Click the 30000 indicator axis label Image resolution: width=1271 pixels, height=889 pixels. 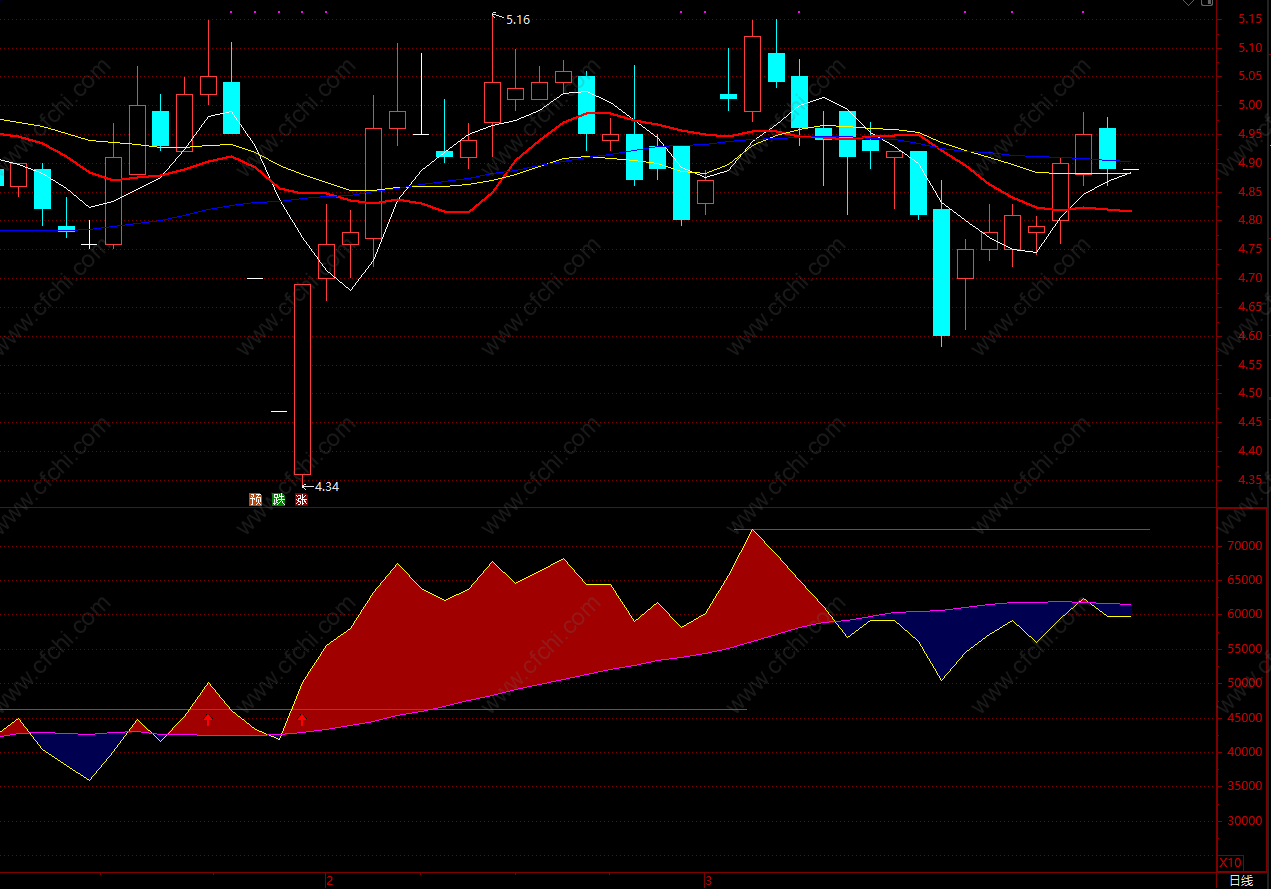click(1245, 821)
